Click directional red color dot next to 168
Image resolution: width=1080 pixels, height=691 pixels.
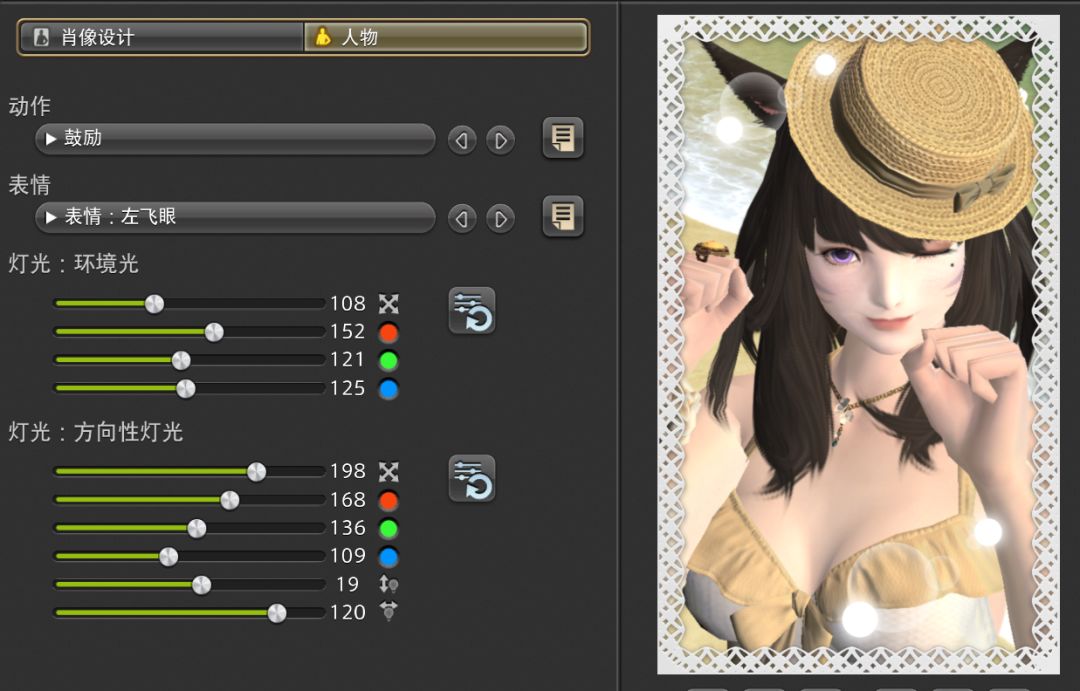388,500
